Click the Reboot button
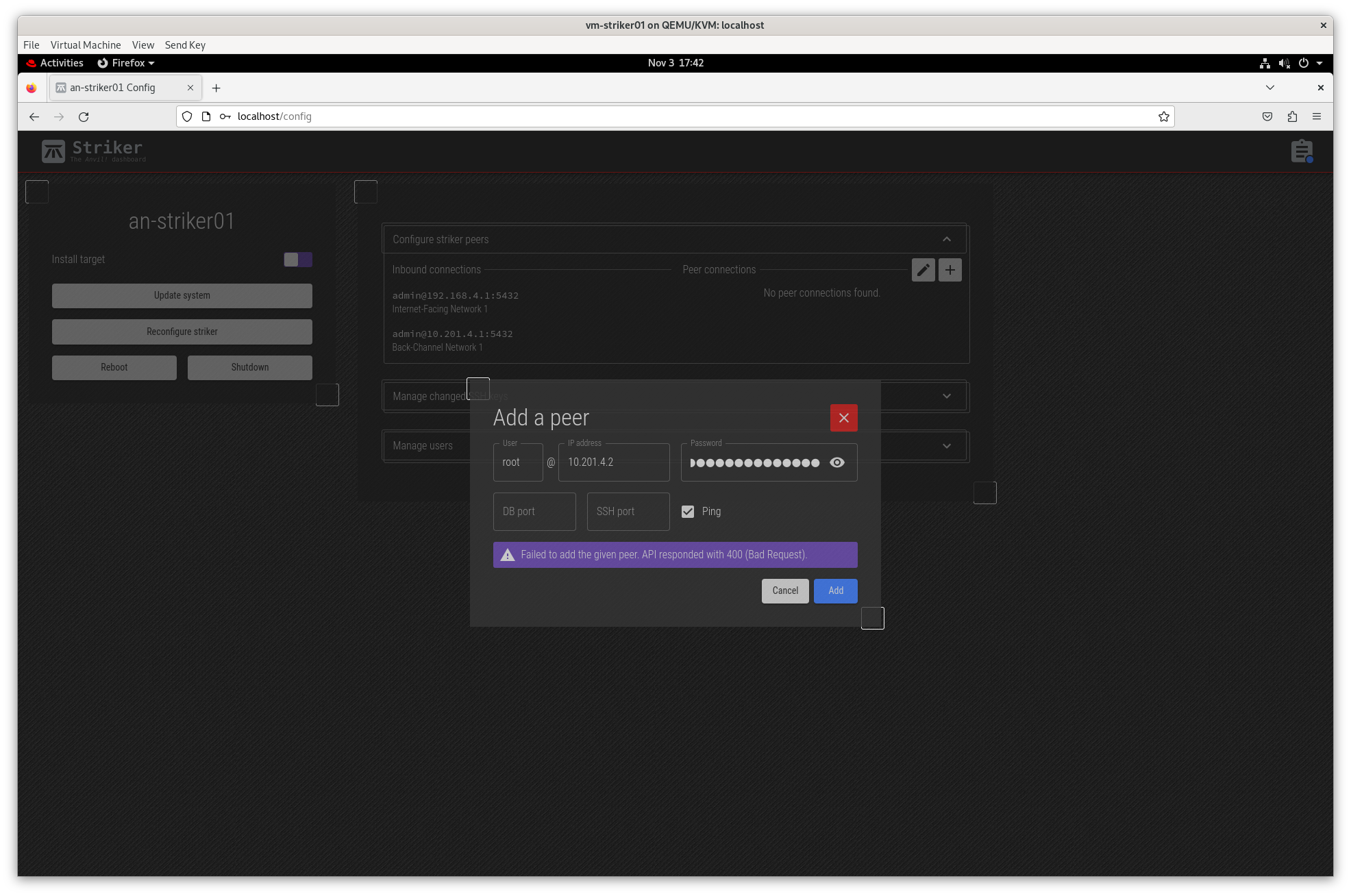 click(x=114, y=367)
